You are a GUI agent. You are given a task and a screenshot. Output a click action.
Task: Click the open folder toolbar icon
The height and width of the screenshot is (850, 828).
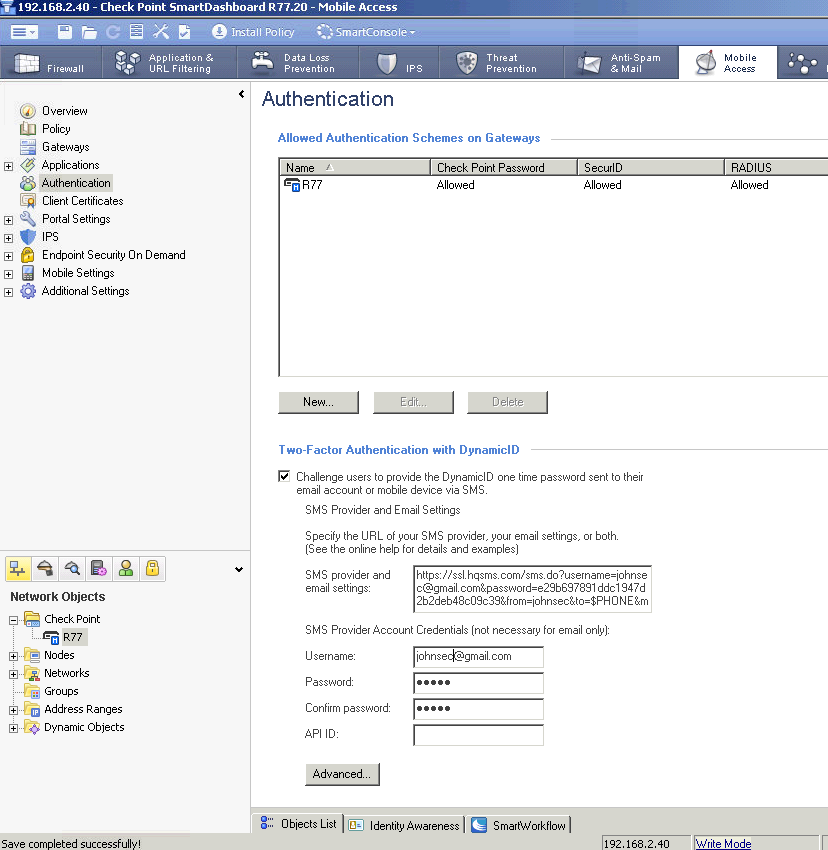[89, 32]
